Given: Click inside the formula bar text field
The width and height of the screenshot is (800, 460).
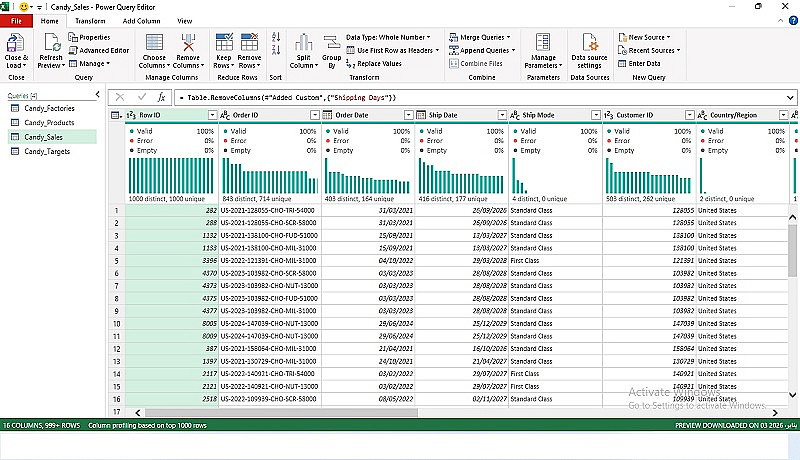Looking at the screenshot, I should coord(480,97).
